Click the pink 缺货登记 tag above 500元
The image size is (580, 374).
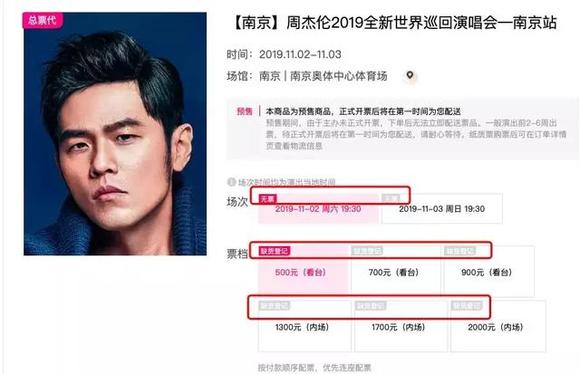click(274, 251)
